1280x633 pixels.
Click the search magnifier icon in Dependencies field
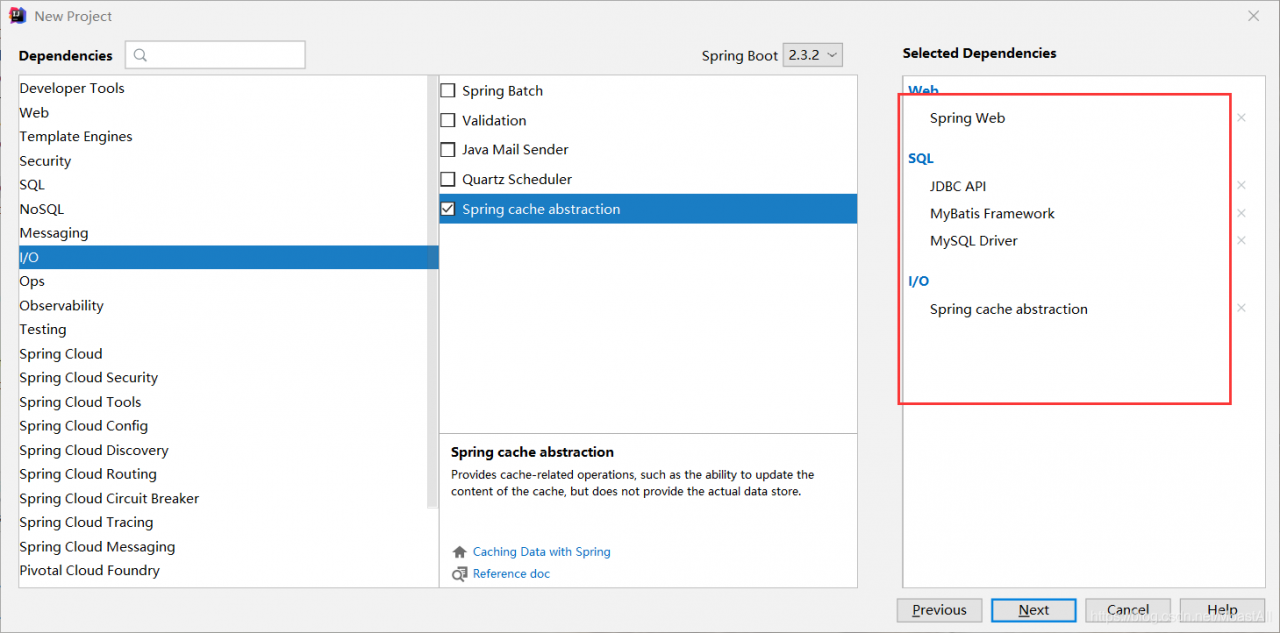(x=141, y=55)
